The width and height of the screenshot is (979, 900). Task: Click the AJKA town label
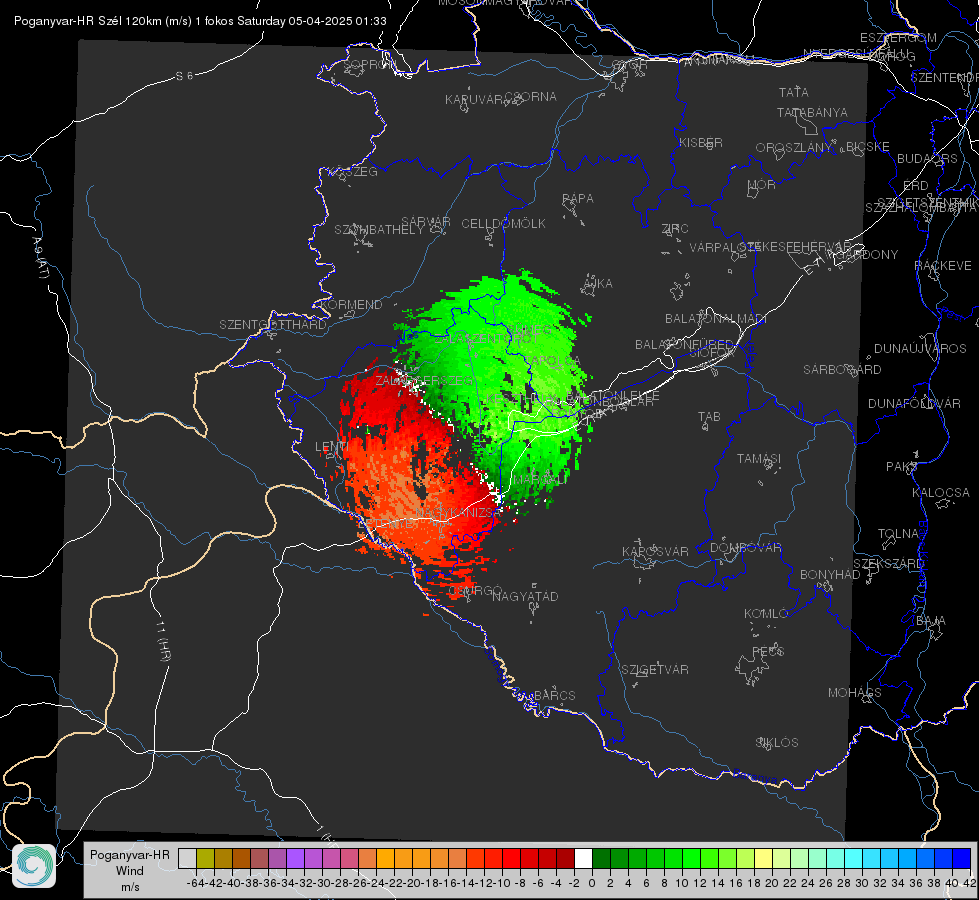597,284
